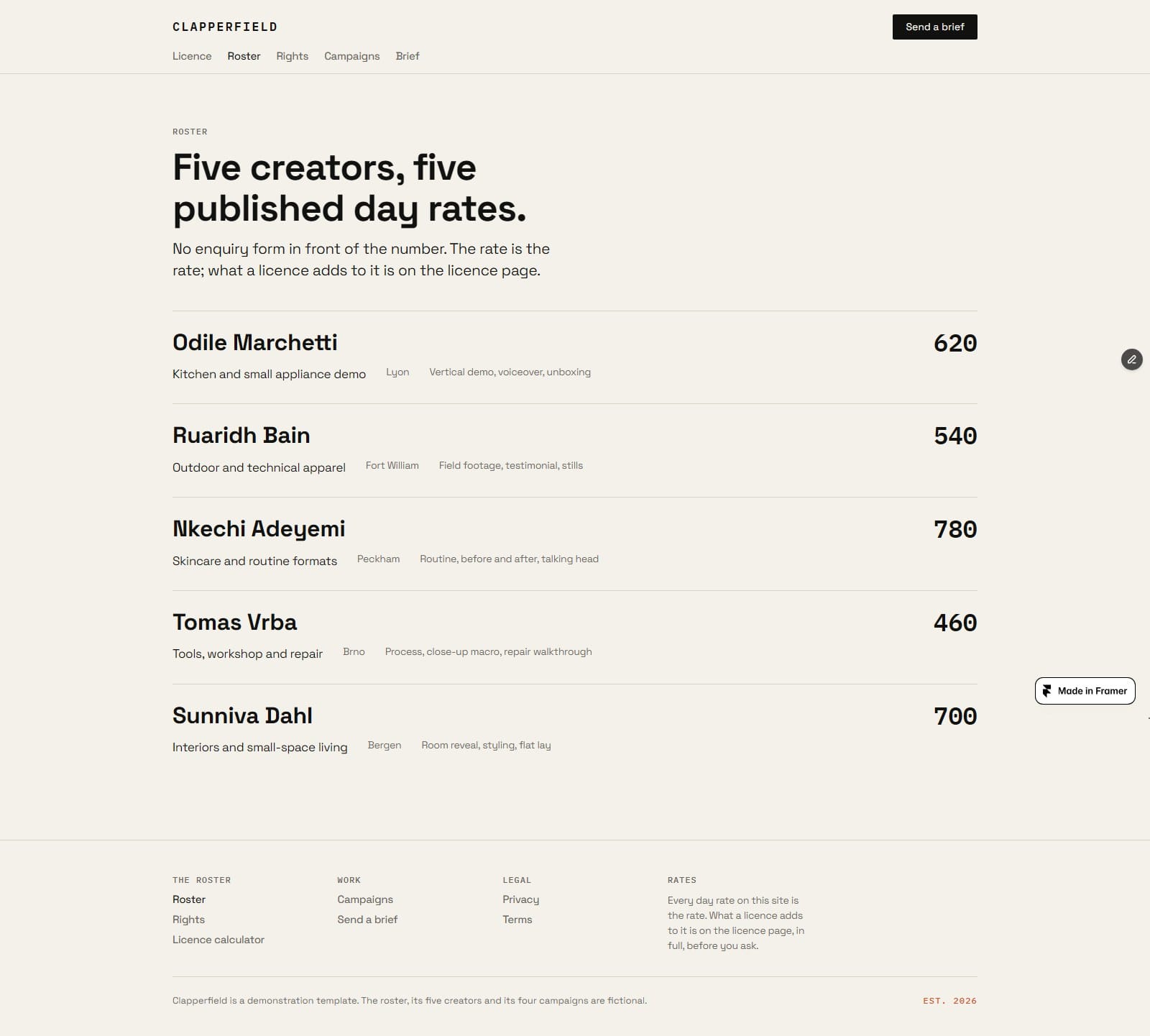Click the 'Five creators, five published day rates.' heading
1150x1036 pixels.
(x=350, y=188)
